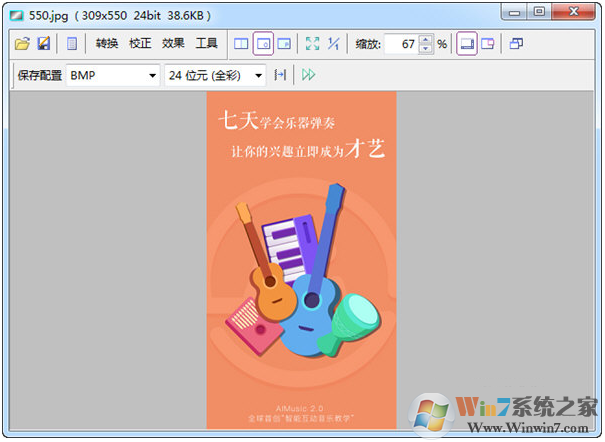Open a file with the folder icon

pos(22,44)
